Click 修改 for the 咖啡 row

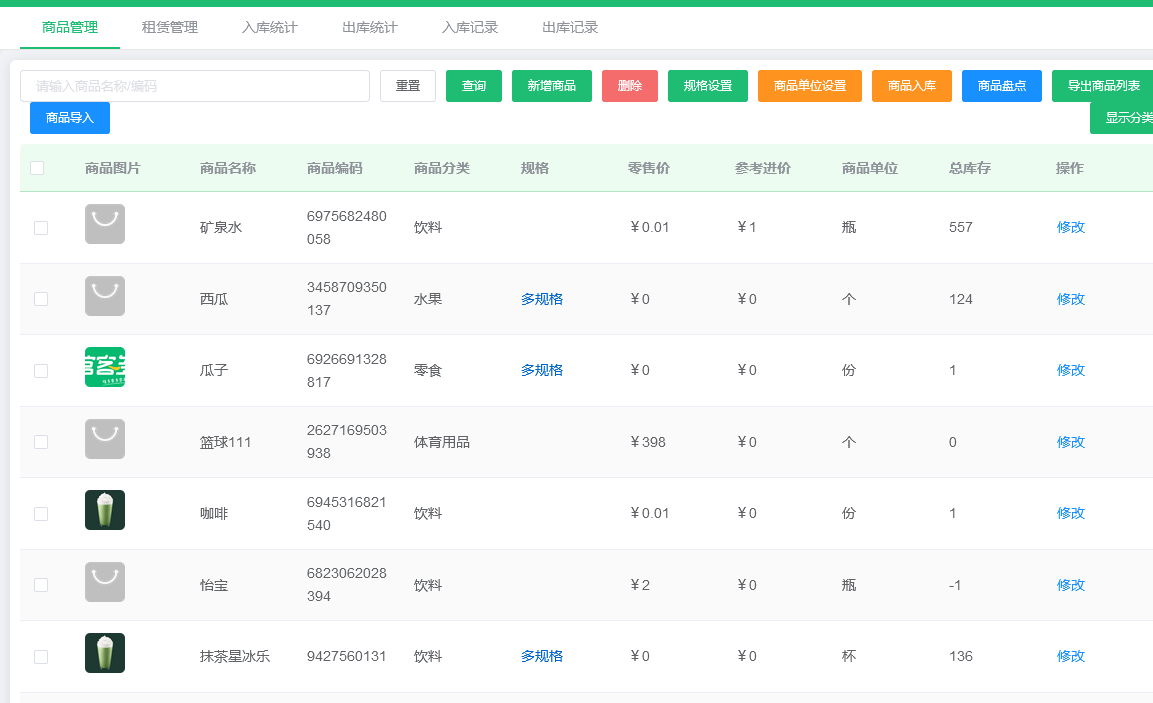1070,513
